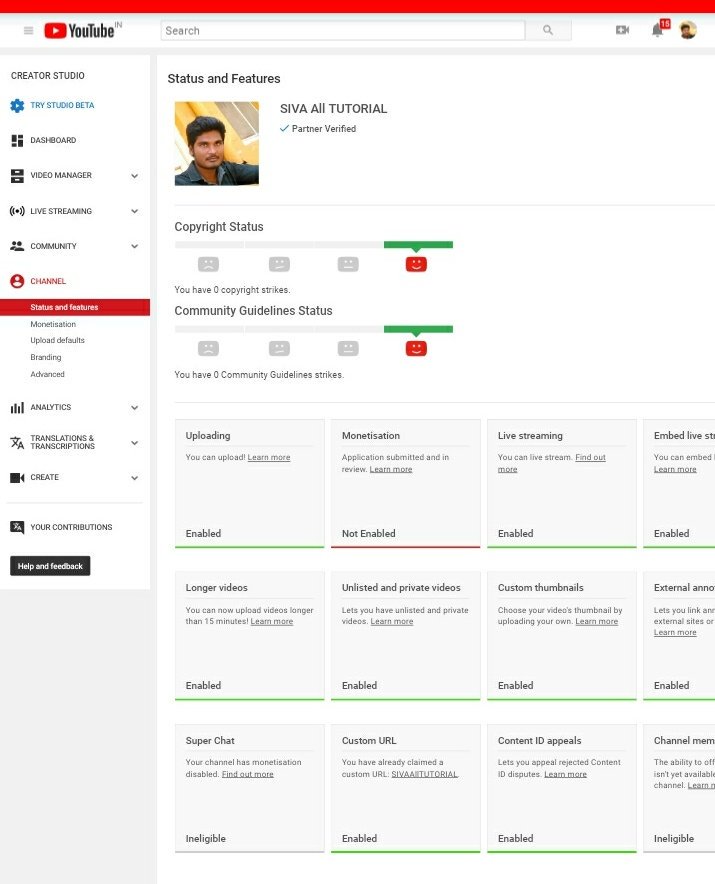Open the create video camera icon
The width and height of the screenshot is (715, 884).
(623, 30)
